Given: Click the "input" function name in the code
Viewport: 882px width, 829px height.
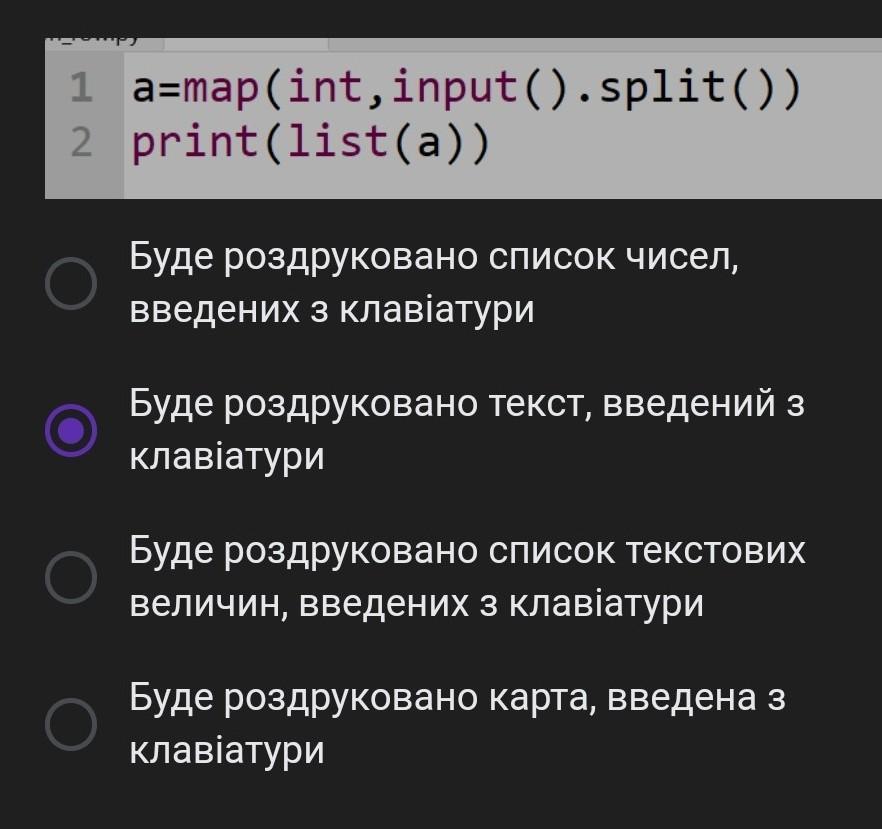Looking at the screenshot, I should point(455,89).
